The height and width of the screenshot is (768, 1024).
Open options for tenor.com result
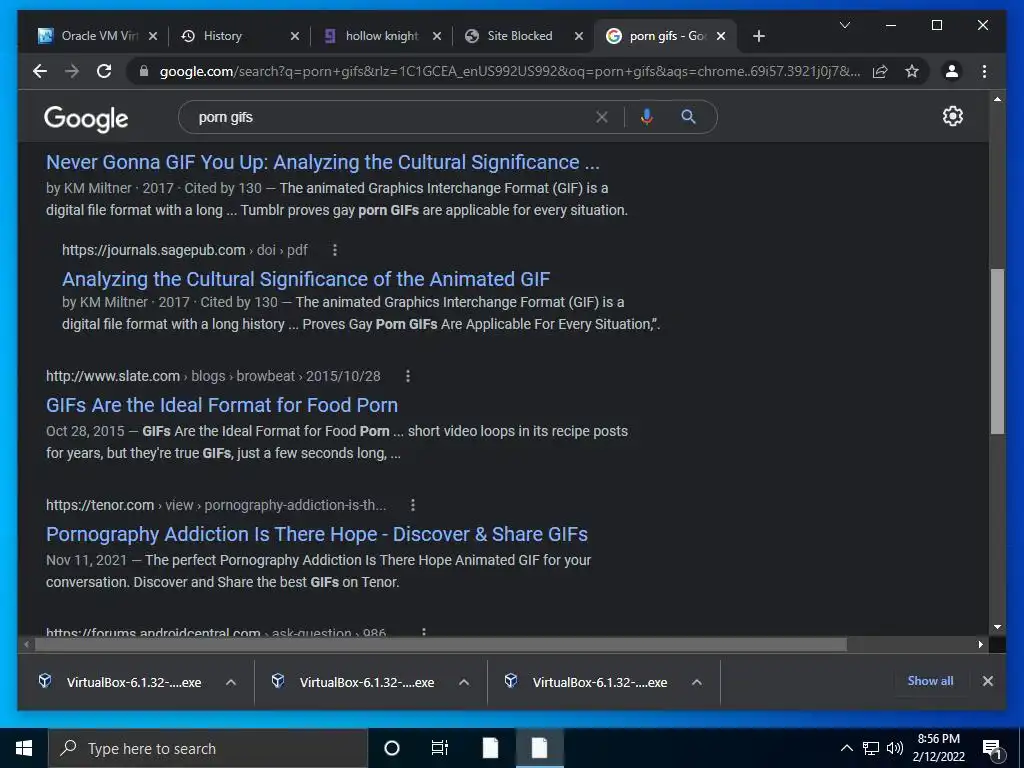tap(413, 505)
